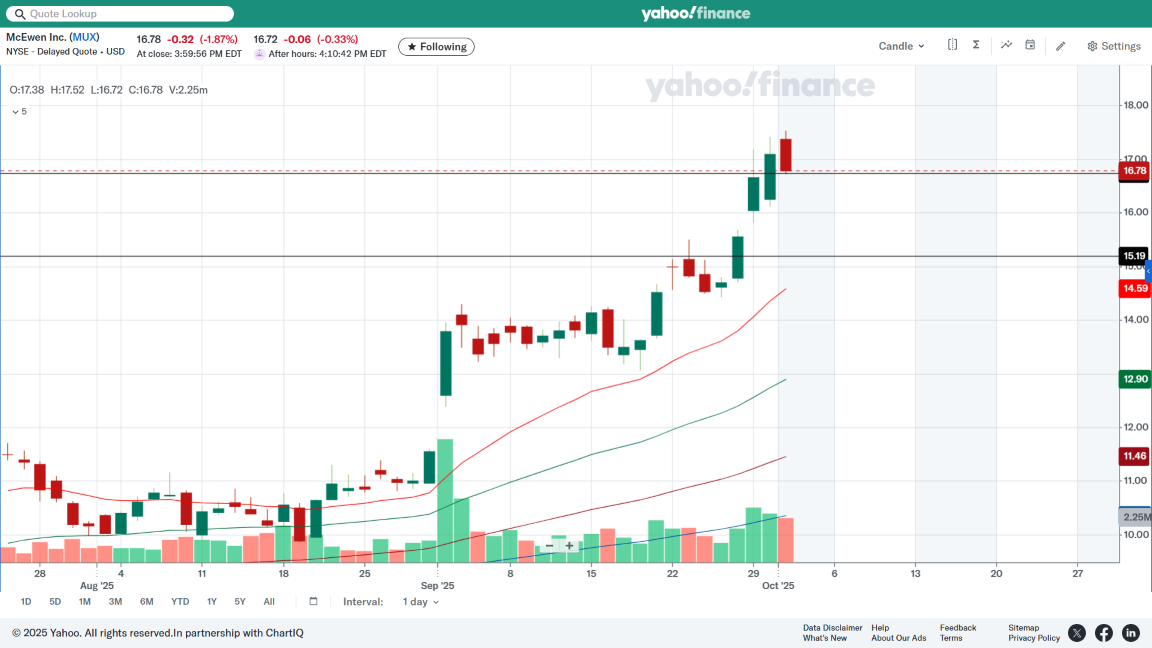Focus the Quote Lookup search field
Viewport: 1152px width, 648px height.
pos(120,14)
